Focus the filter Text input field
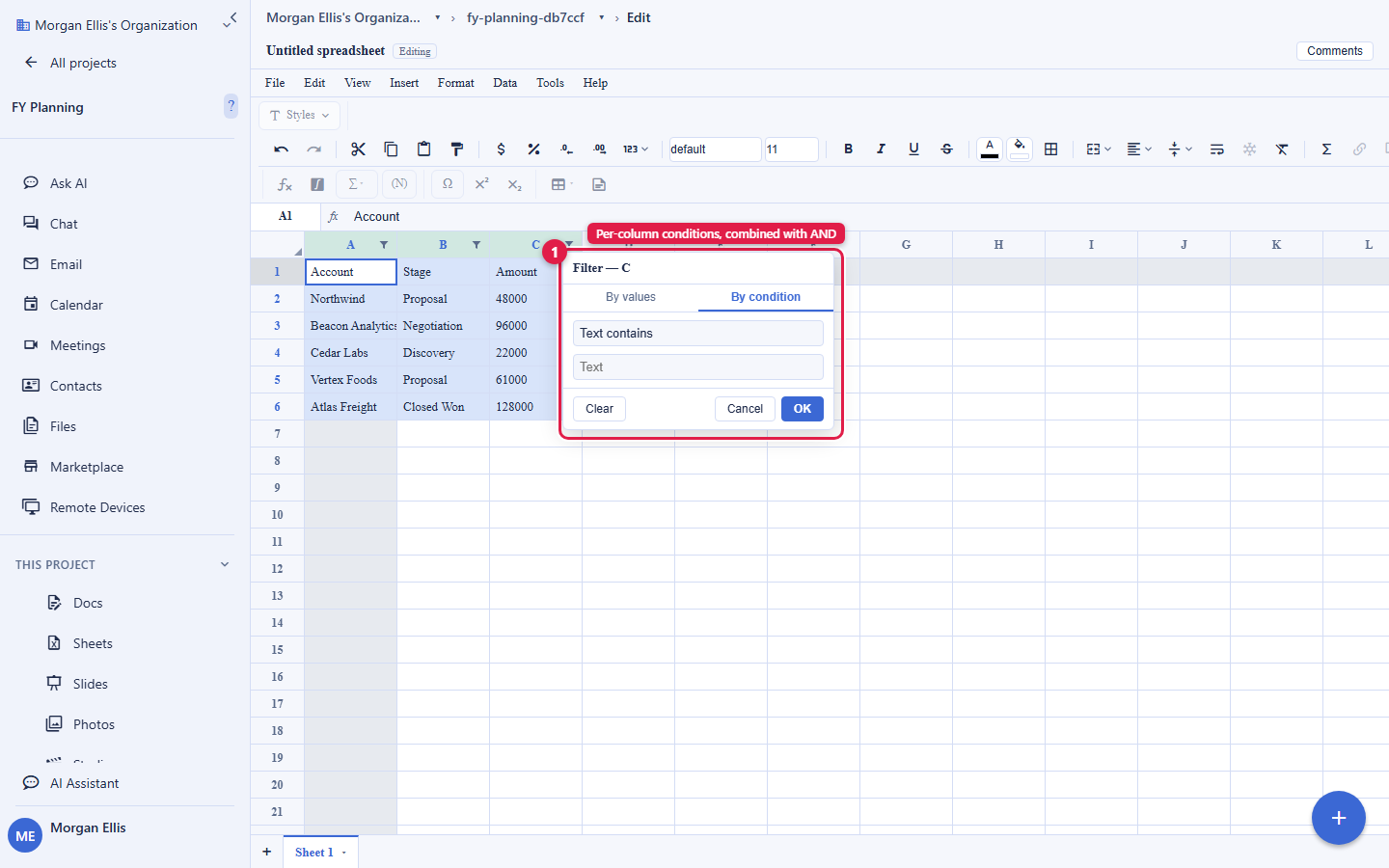1389x868 pixels. pos(698,367)
